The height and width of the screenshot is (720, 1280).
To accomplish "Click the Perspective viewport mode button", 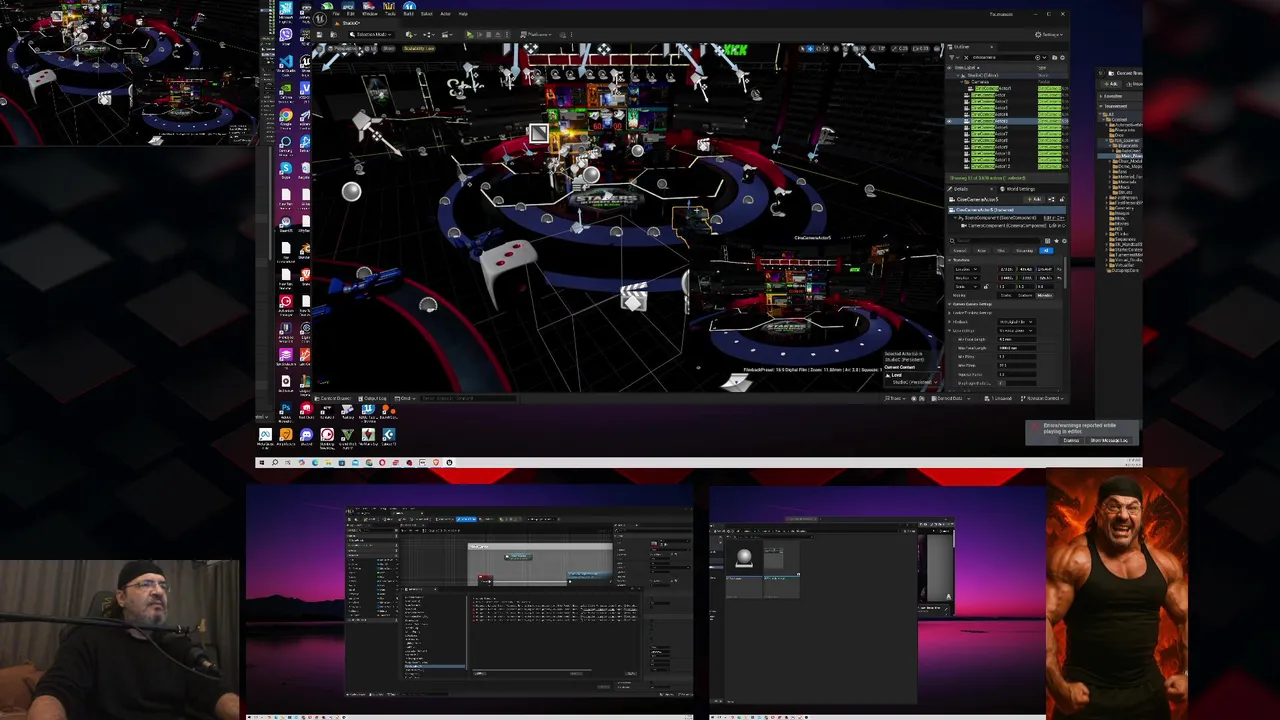I will click(x=342, y=48).
